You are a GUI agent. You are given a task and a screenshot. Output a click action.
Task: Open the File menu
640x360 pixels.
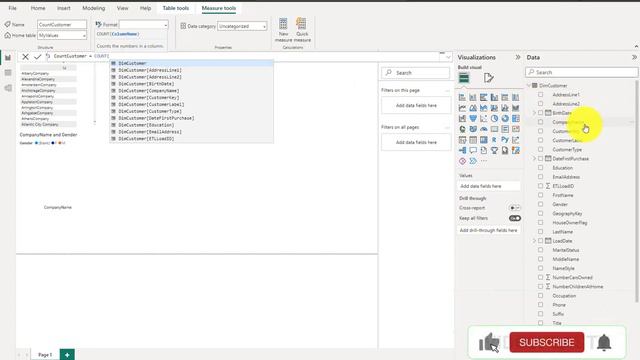pos(13,8)
